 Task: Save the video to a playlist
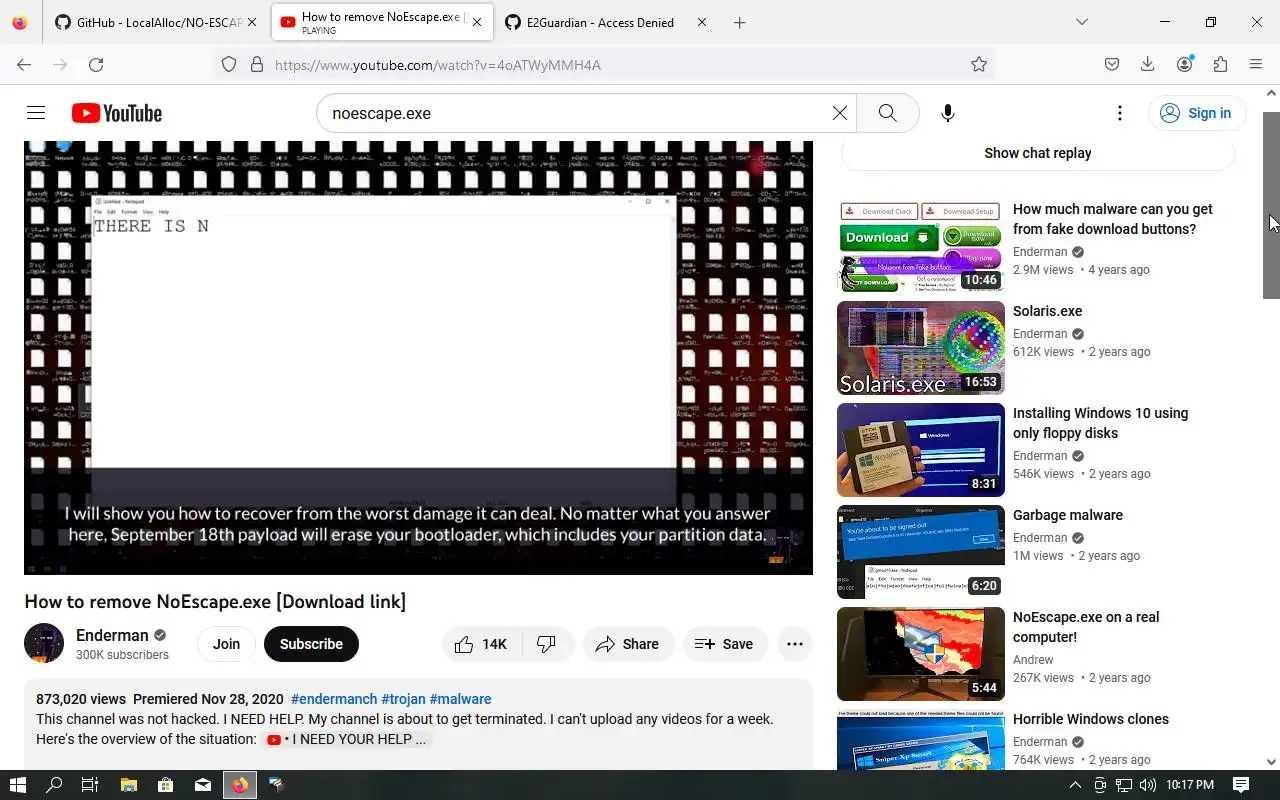[724, 644]
